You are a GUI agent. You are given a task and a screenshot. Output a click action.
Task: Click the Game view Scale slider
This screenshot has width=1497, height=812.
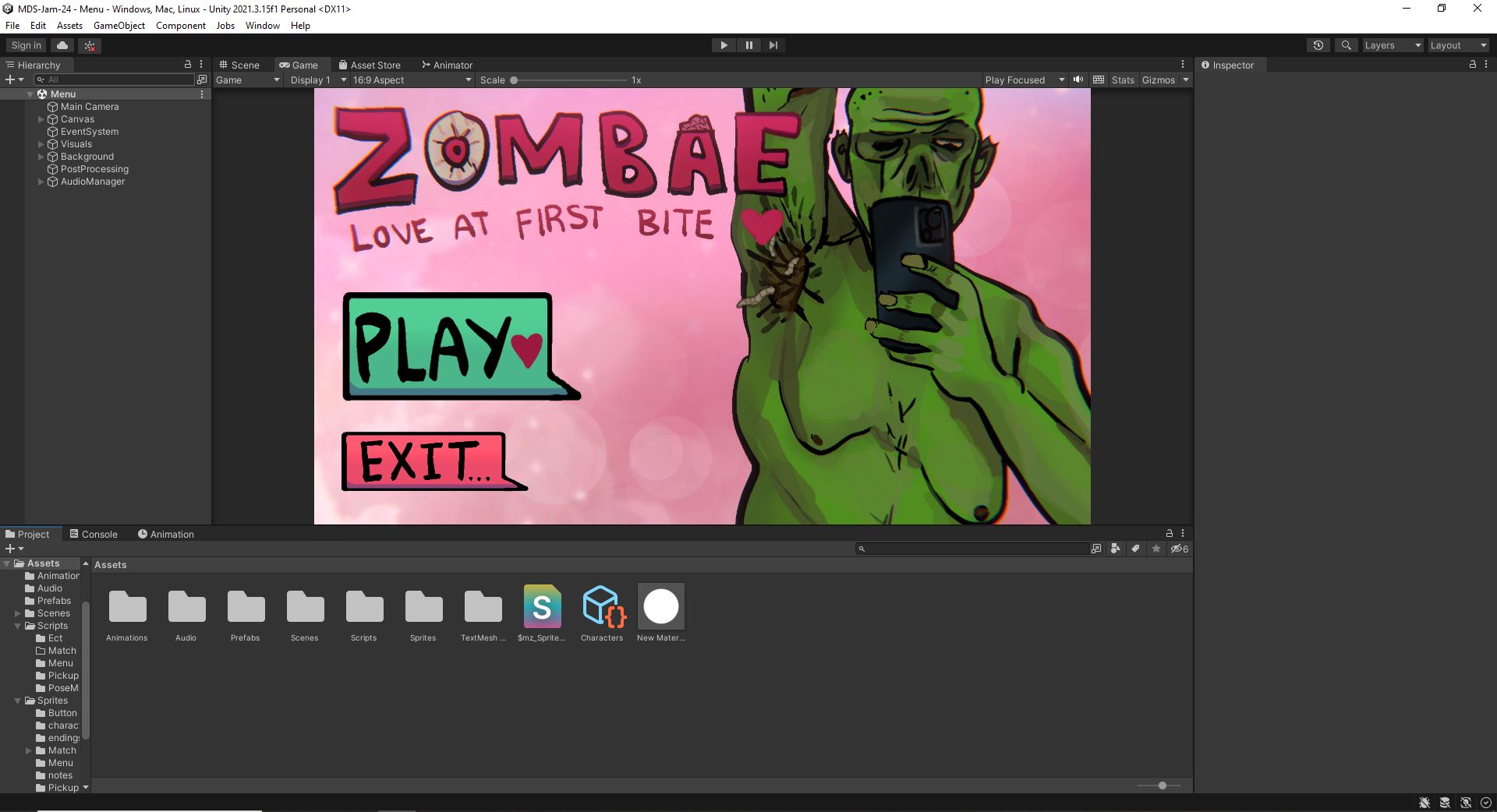pyautogui.click(x=569, y=79)
